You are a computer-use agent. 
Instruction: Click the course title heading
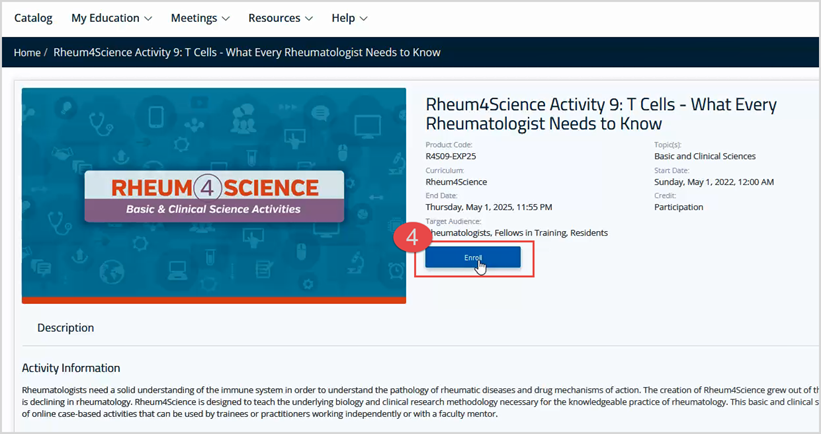[x=601, y=114]
